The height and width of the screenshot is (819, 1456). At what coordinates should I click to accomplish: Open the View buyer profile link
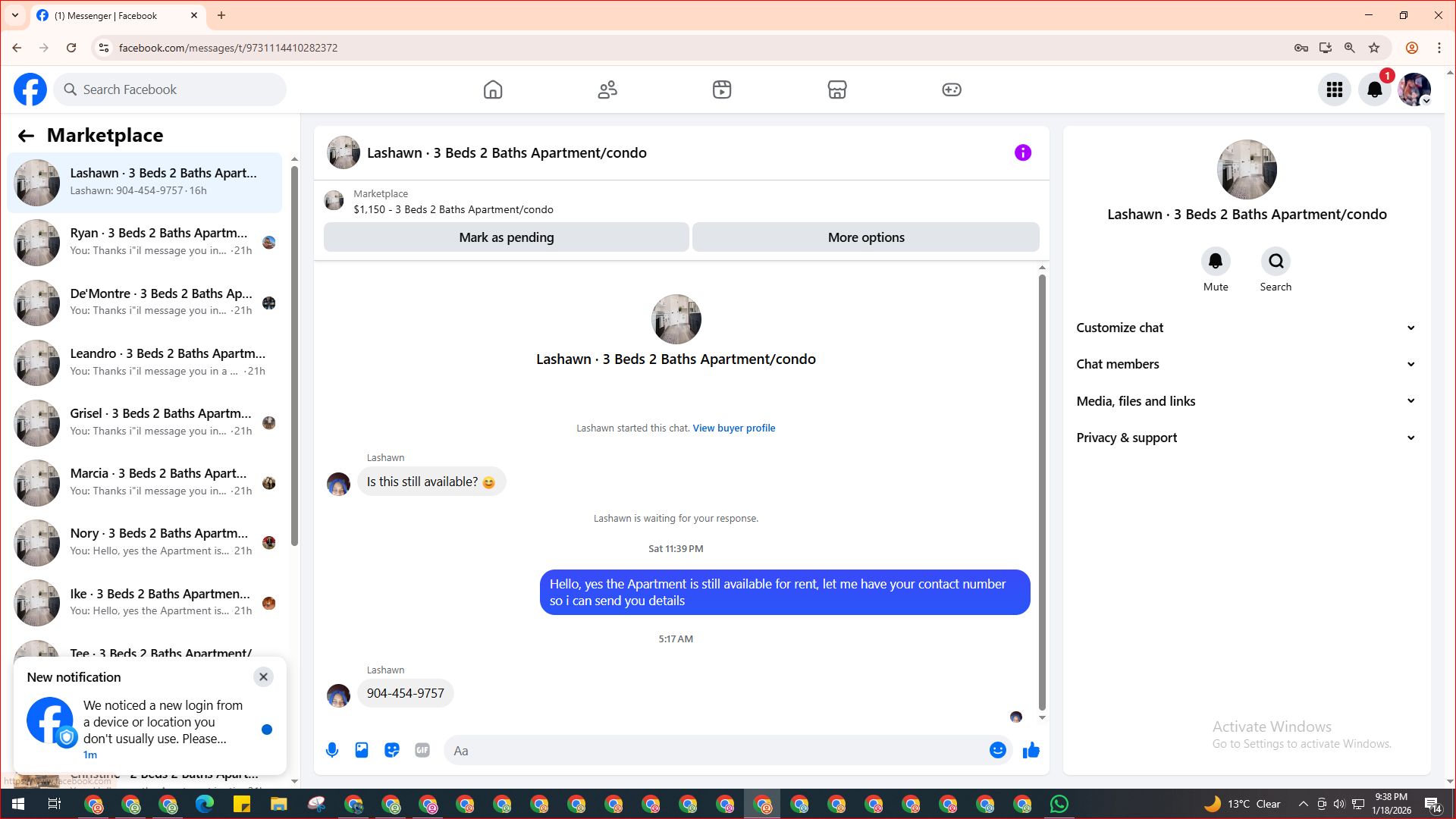[733, 428]
